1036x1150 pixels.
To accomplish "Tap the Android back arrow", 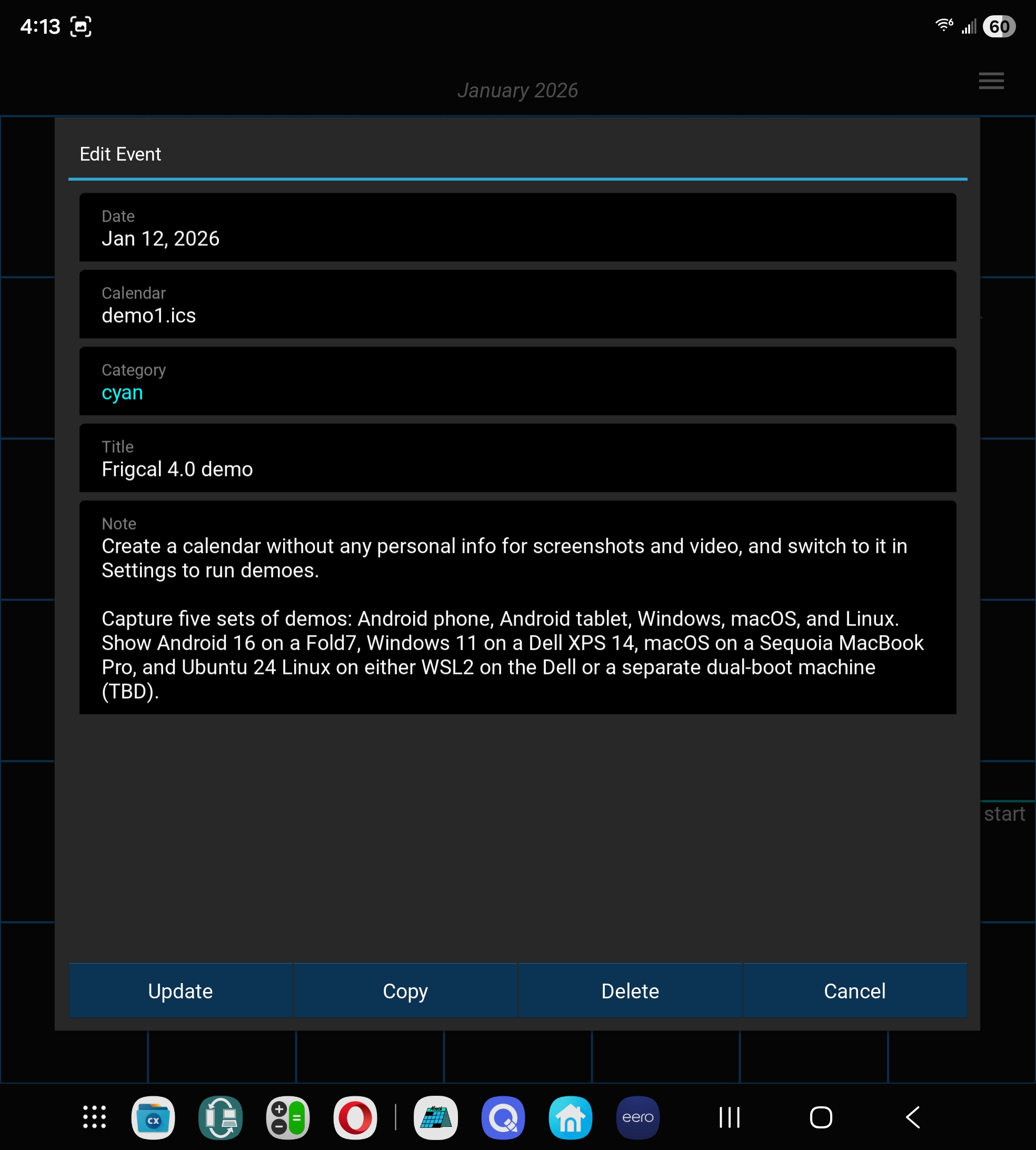I will [913, 1117].
